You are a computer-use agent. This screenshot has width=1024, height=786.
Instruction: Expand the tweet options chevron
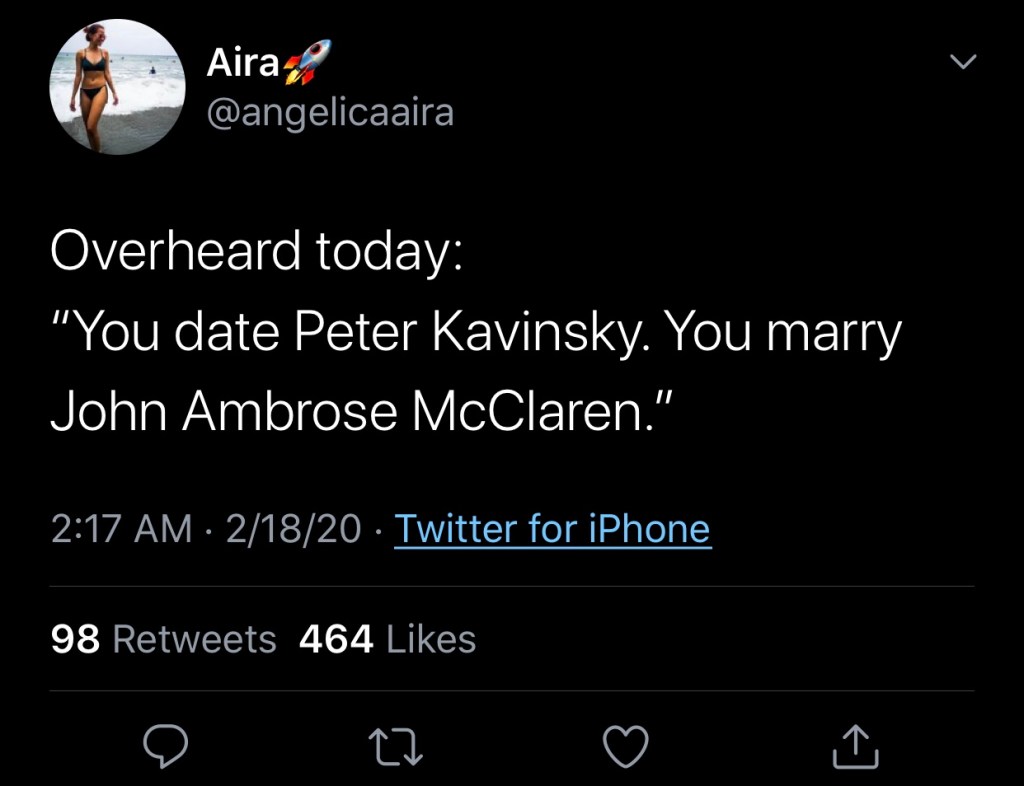click(962, 63)
